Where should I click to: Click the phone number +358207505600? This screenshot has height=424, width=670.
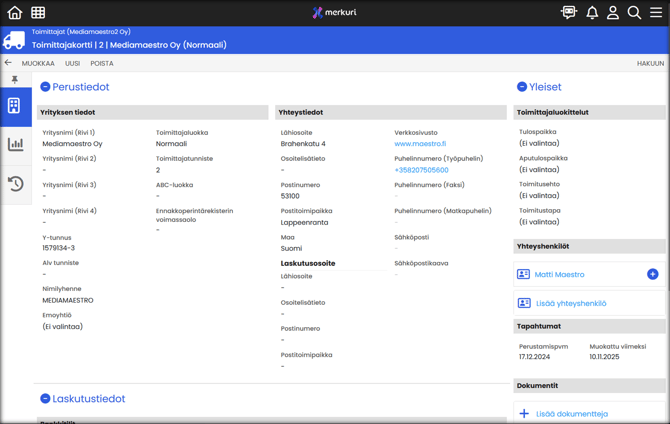click(x=421, y=170)
